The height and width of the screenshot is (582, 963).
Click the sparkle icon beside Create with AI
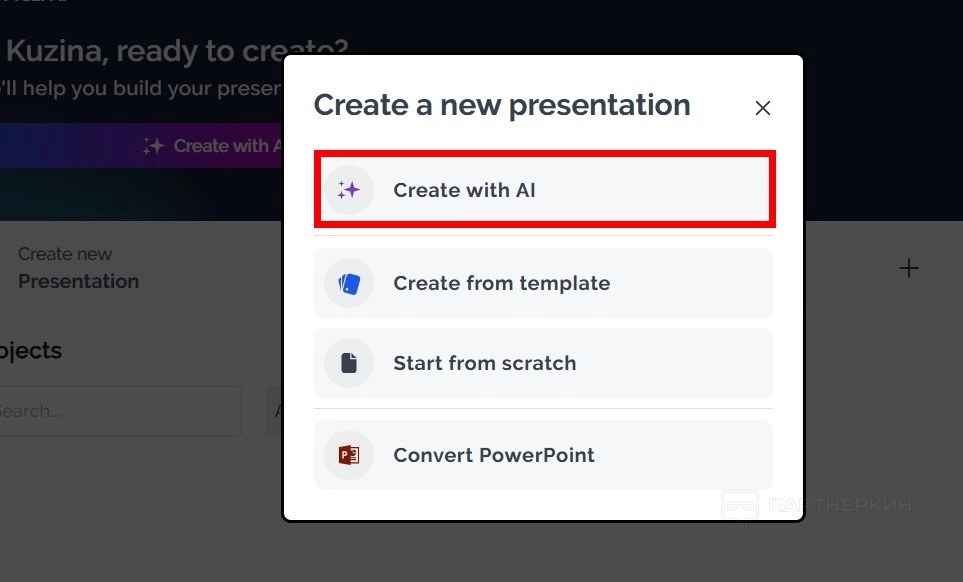(348, 190)
